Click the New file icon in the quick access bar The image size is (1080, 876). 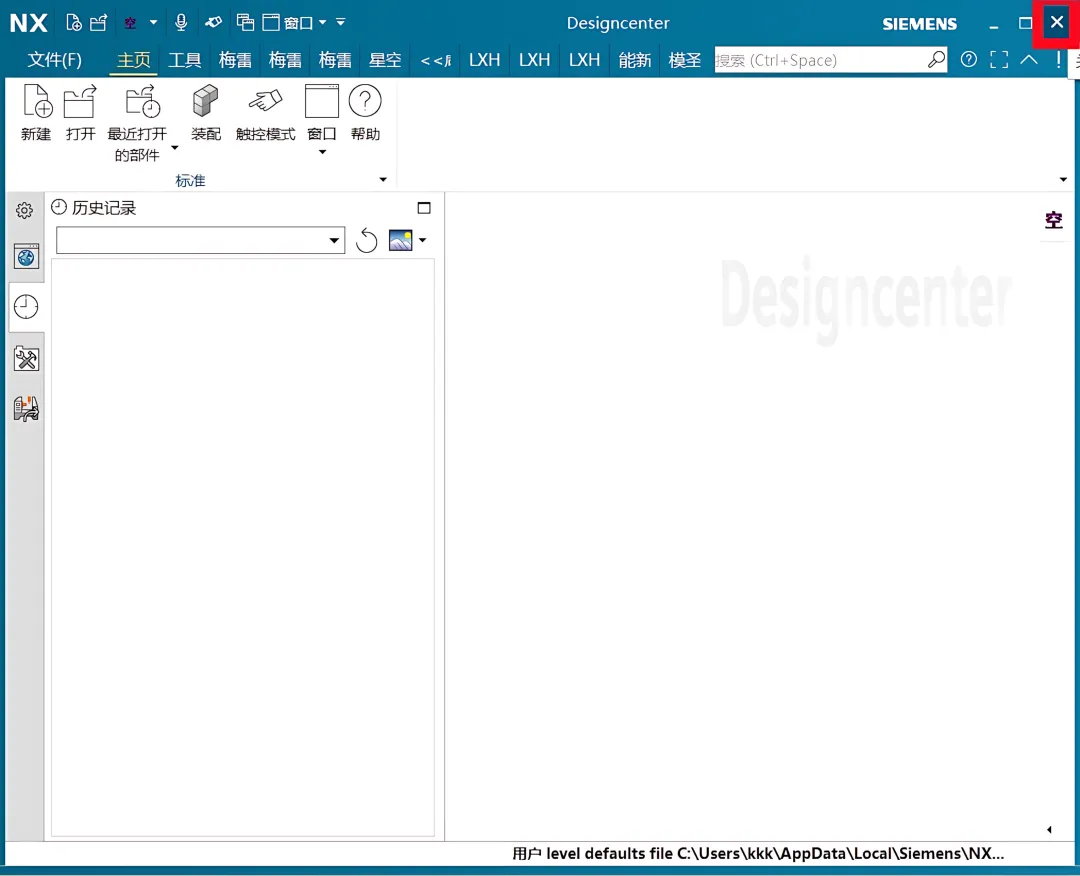coord(73,23)
